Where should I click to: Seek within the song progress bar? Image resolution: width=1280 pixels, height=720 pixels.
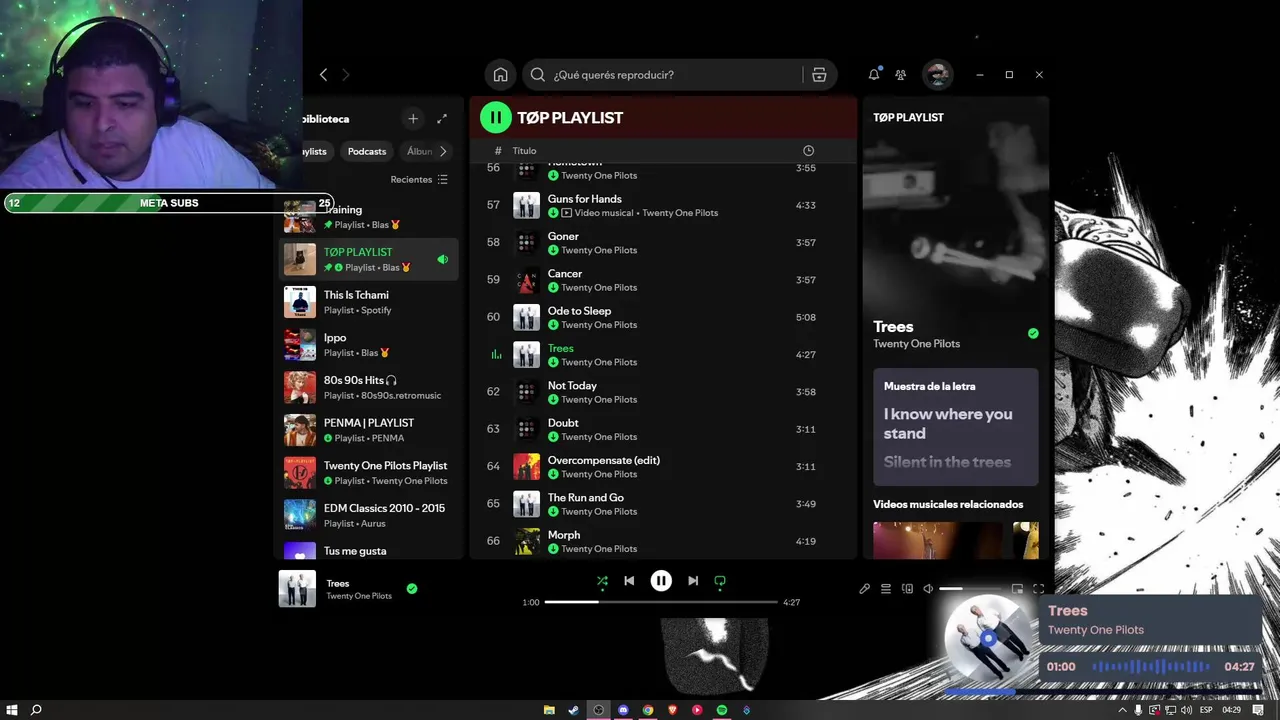pyautogui.click(x=661, y=602)
